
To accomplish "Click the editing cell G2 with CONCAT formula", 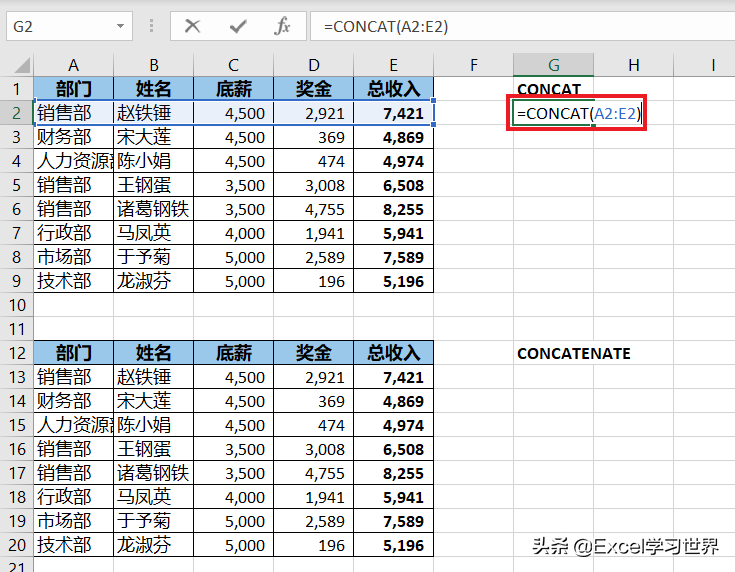I will pos(577,113).
